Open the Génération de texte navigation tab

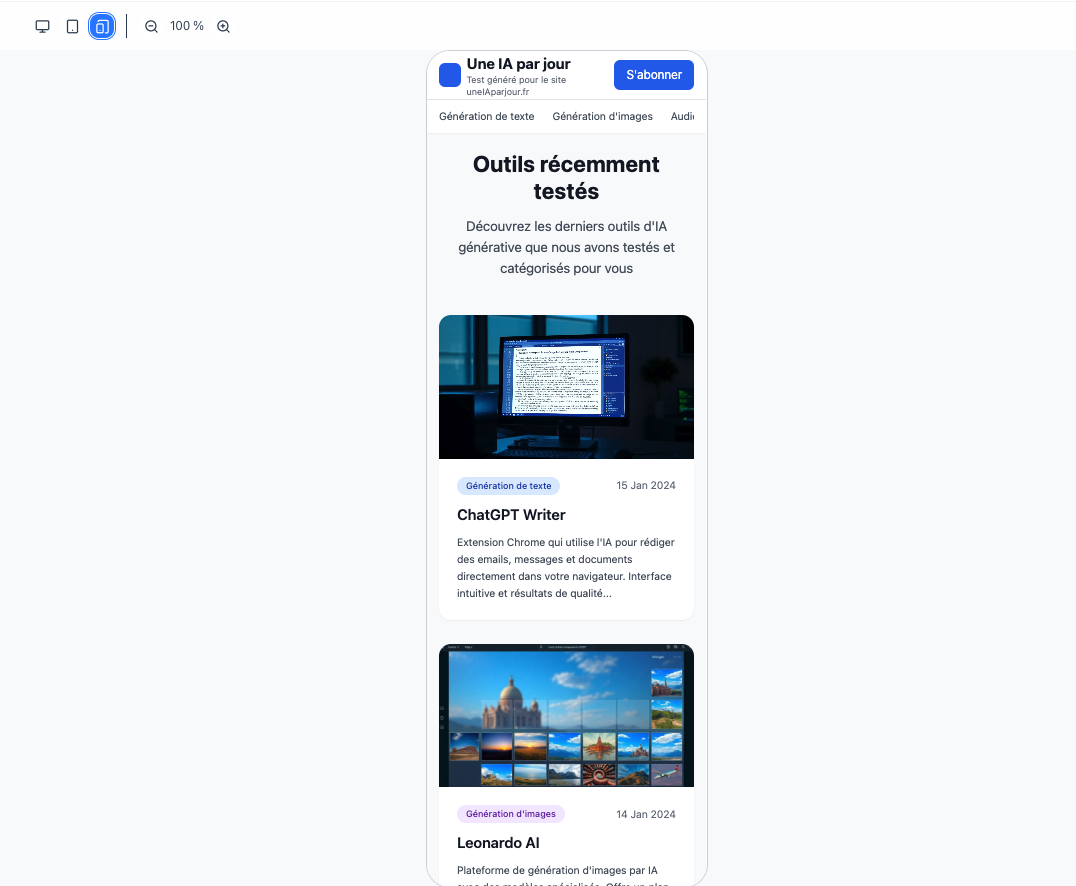click(x=487, y=116)
